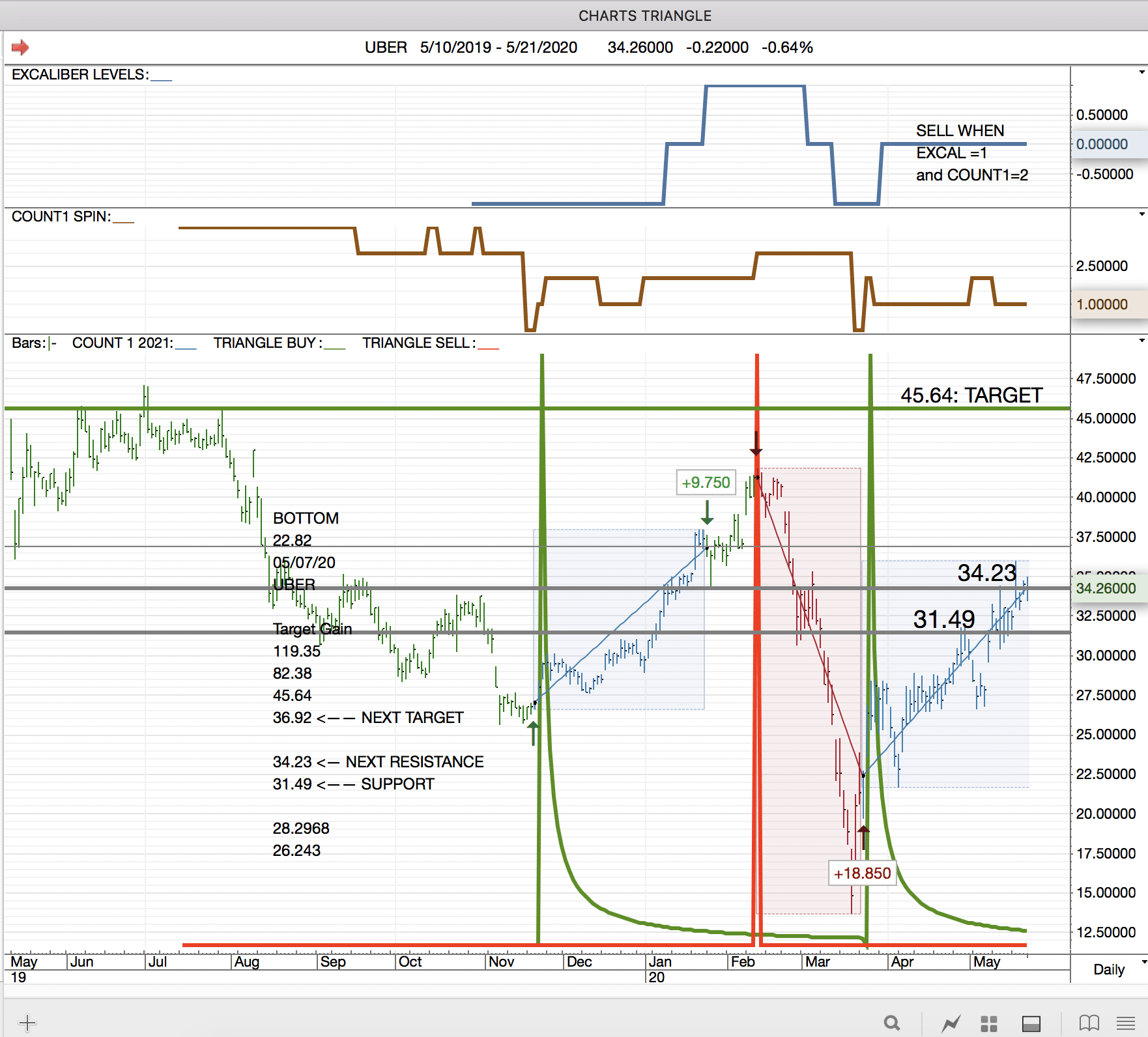This screenshot has width=1148, height=1037.
Task: Toggle the bottom panel view icon
Action: (x=1031, y=1023)
